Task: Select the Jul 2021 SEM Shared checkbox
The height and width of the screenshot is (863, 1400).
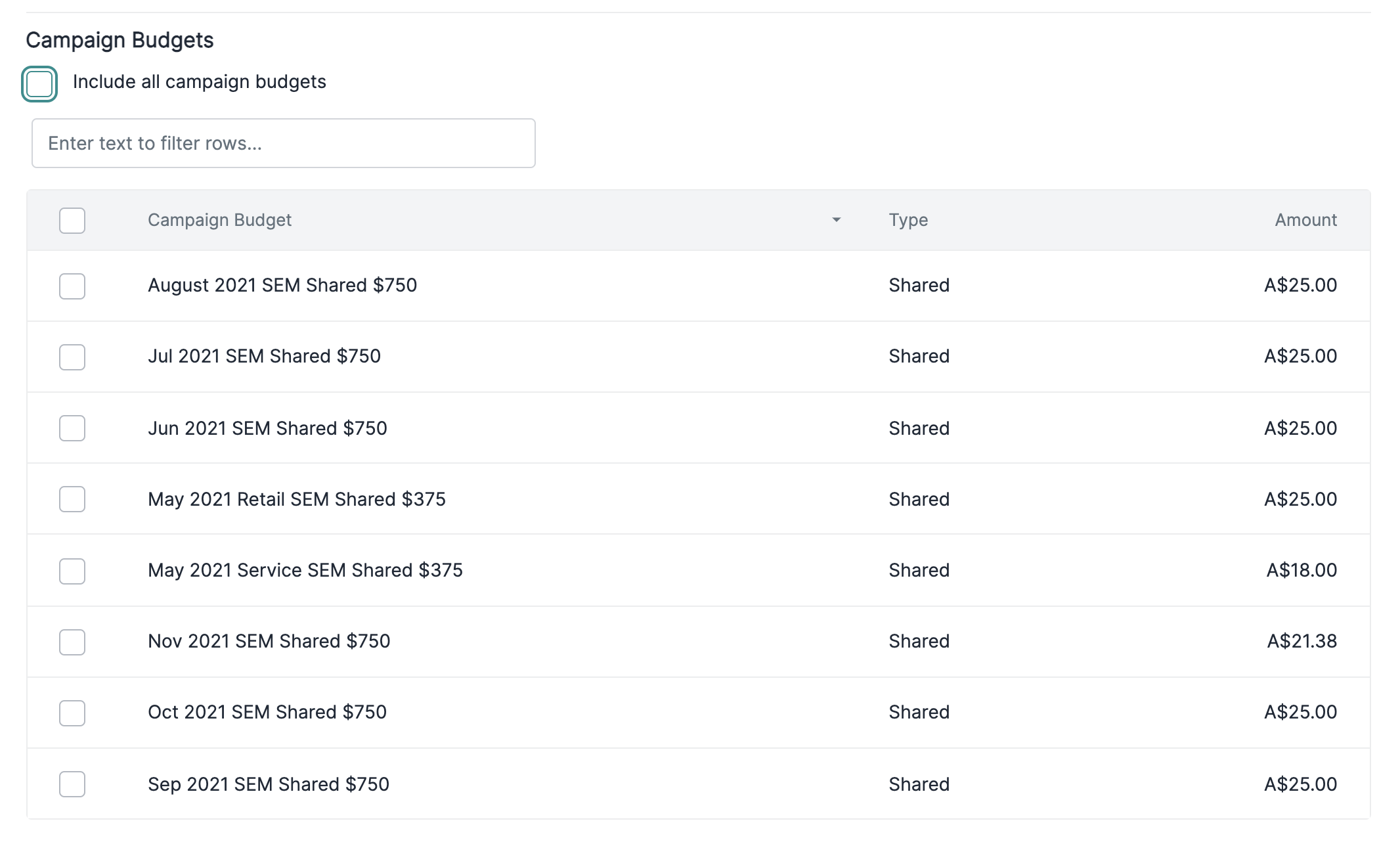Action: coord(72,357)
